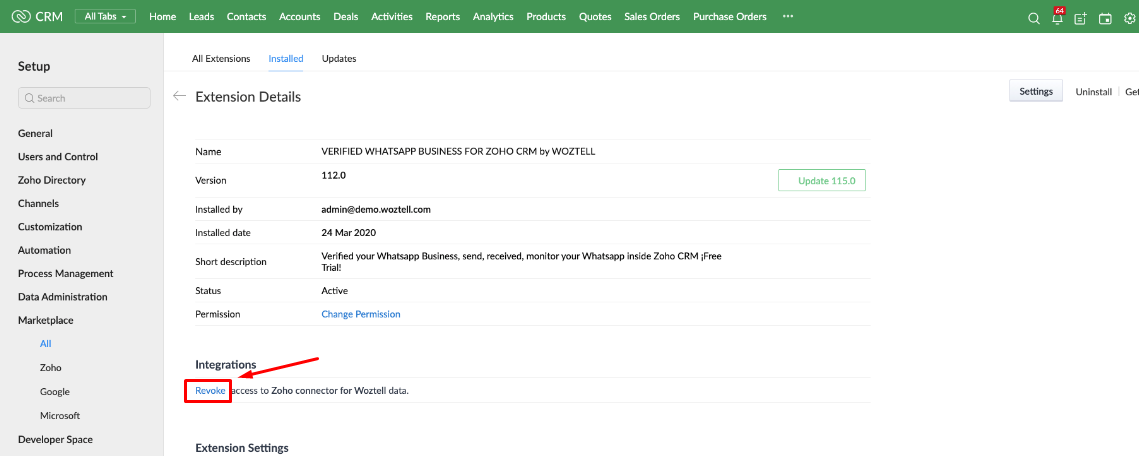Screen dimensions: 1139x456
Task: Click the Zoho CRM logo
Action: [36, 16]
